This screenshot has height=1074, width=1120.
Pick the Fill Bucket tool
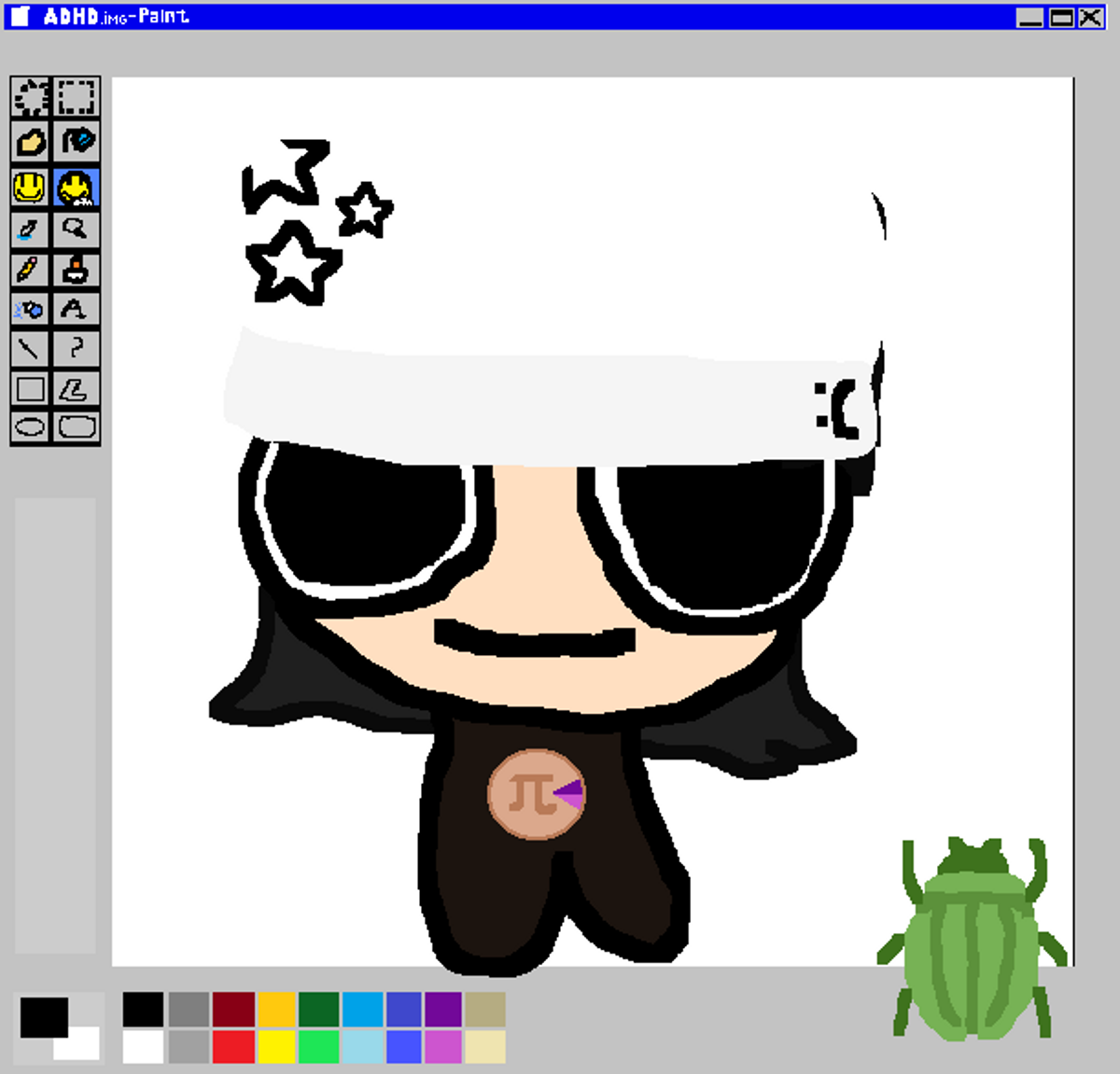(x=77, y=142)
